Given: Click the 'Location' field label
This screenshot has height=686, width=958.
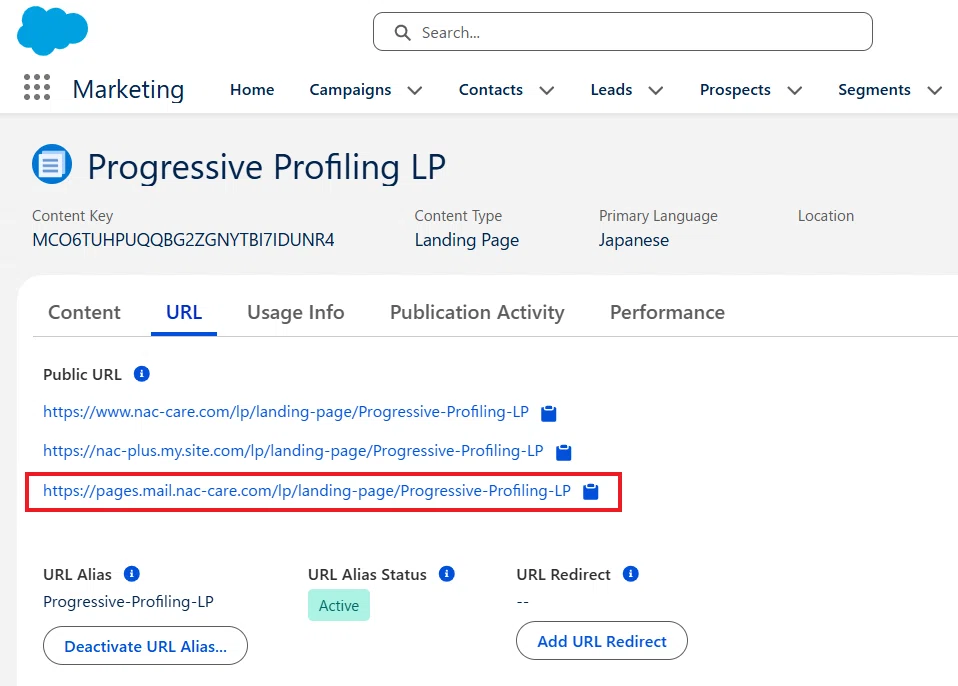Looking at the screenshot, I should tap(825, 216).
